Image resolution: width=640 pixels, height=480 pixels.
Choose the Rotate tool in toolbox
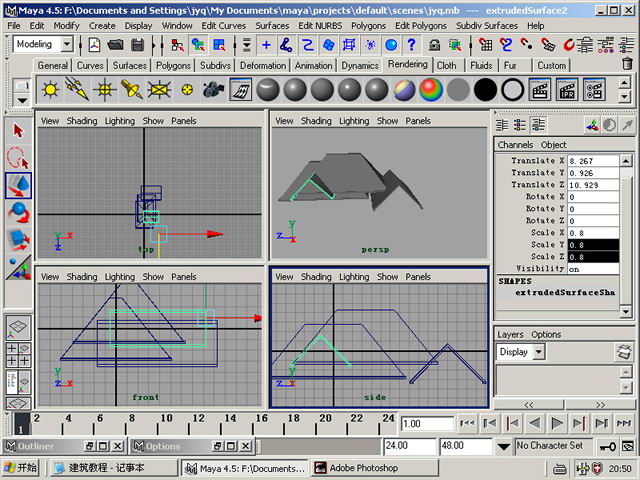coord(18,212)
